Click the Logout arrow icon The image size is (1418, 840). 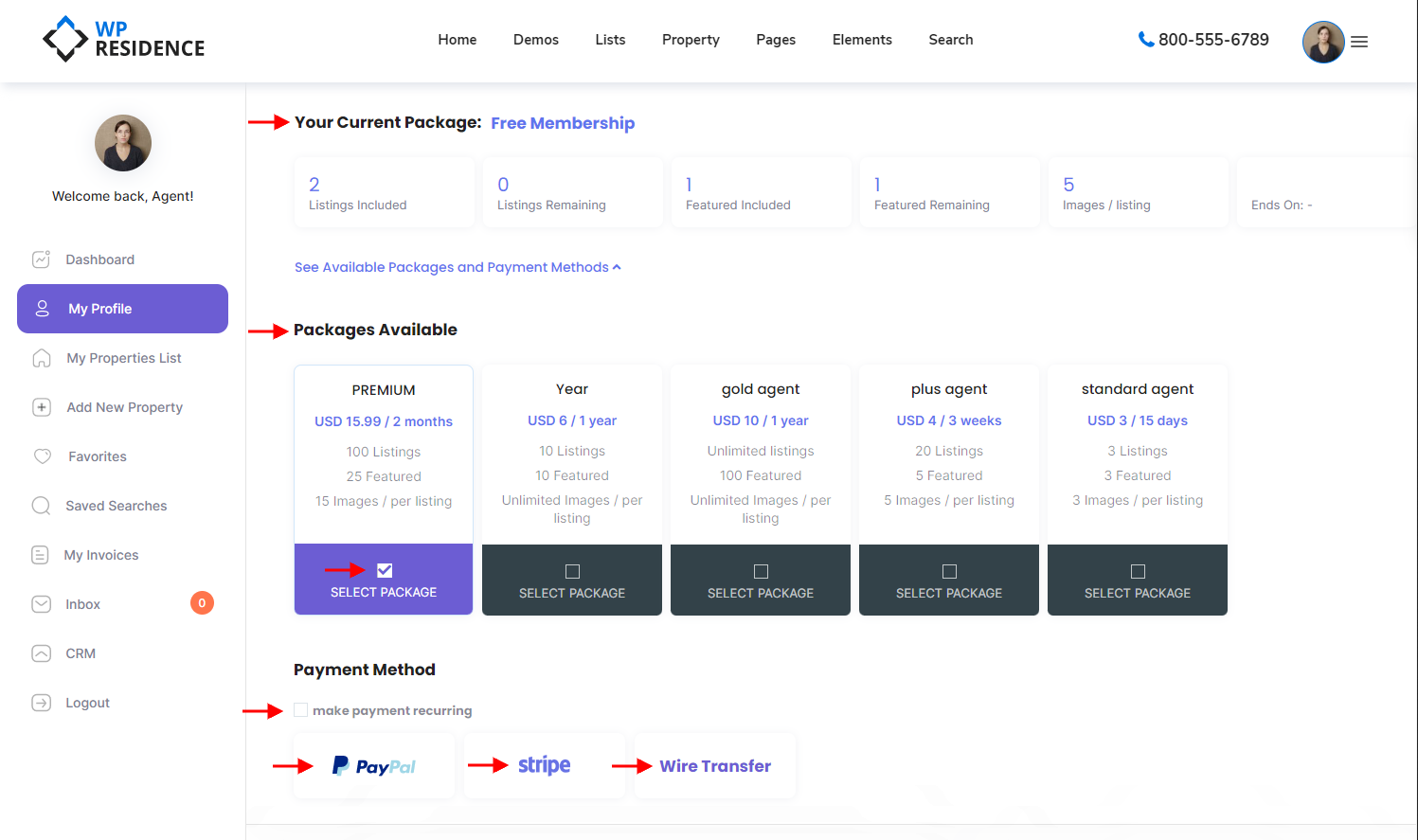(x=41, y=703)
